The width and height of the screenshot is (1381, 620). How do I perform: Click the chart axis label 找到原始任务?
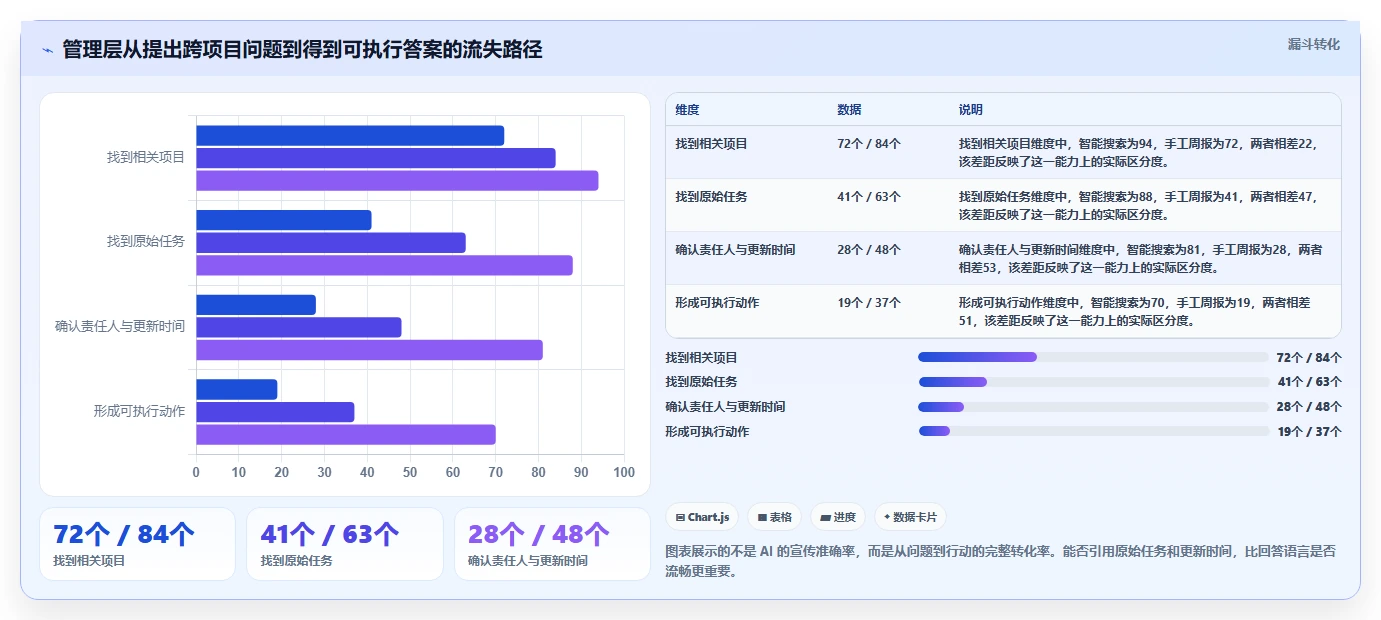(146, 241)
